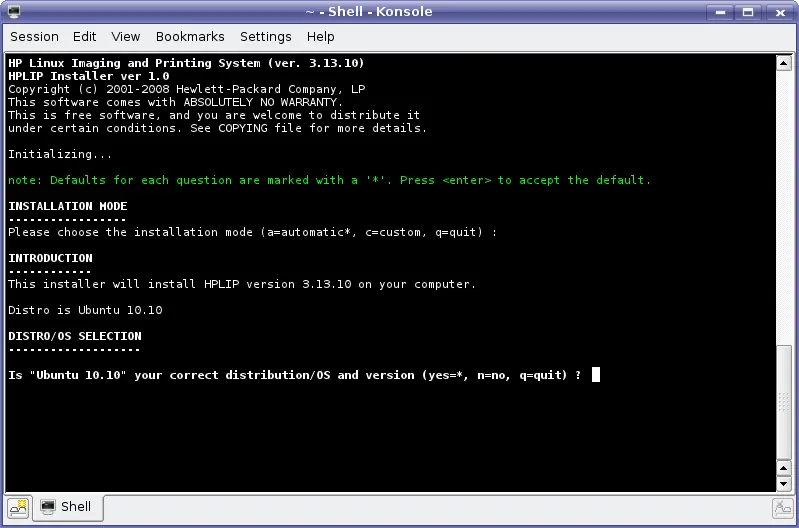Minimize the Konsole window

point(720,12)
